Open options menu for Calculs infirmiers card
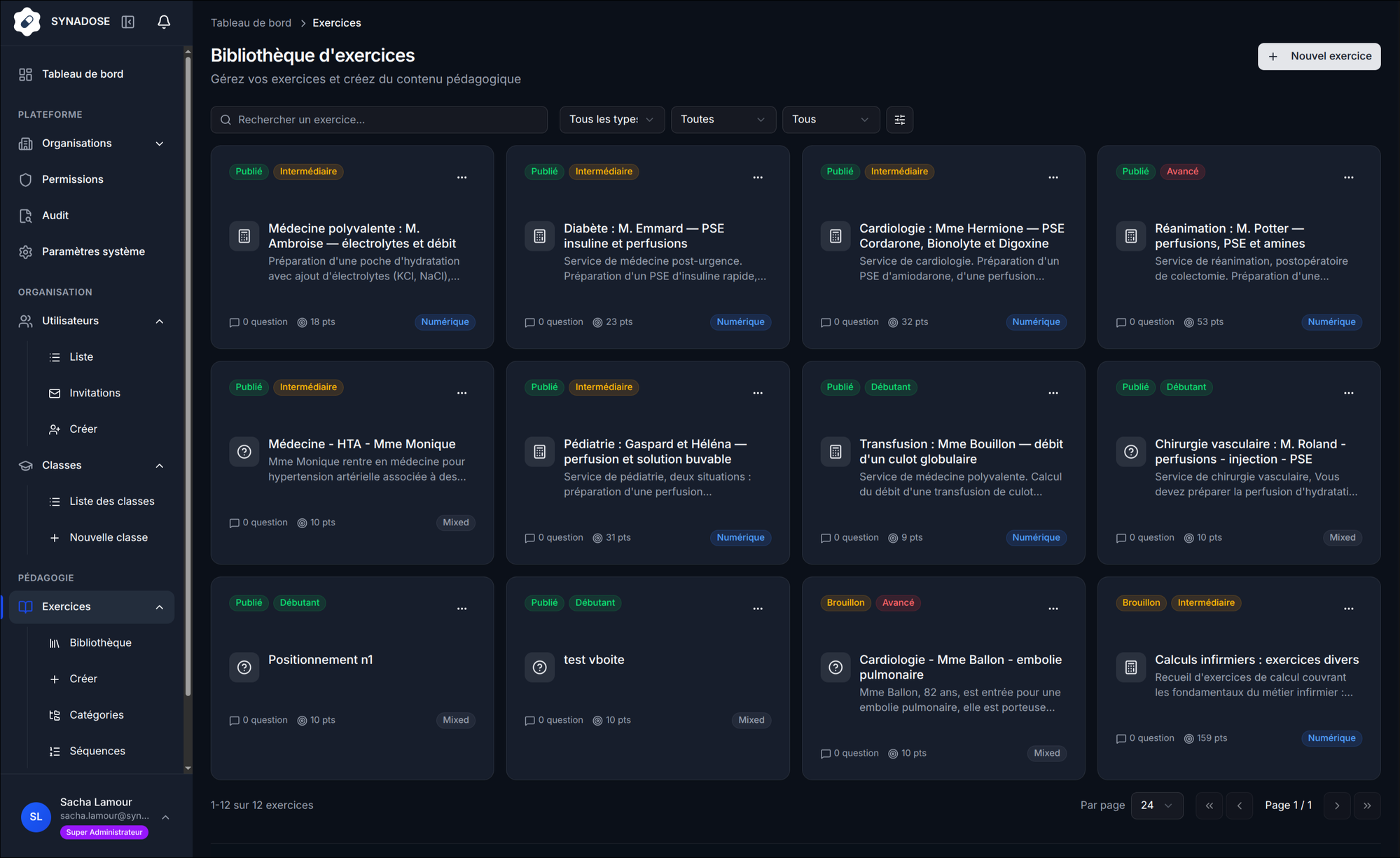 (1349, 609)
